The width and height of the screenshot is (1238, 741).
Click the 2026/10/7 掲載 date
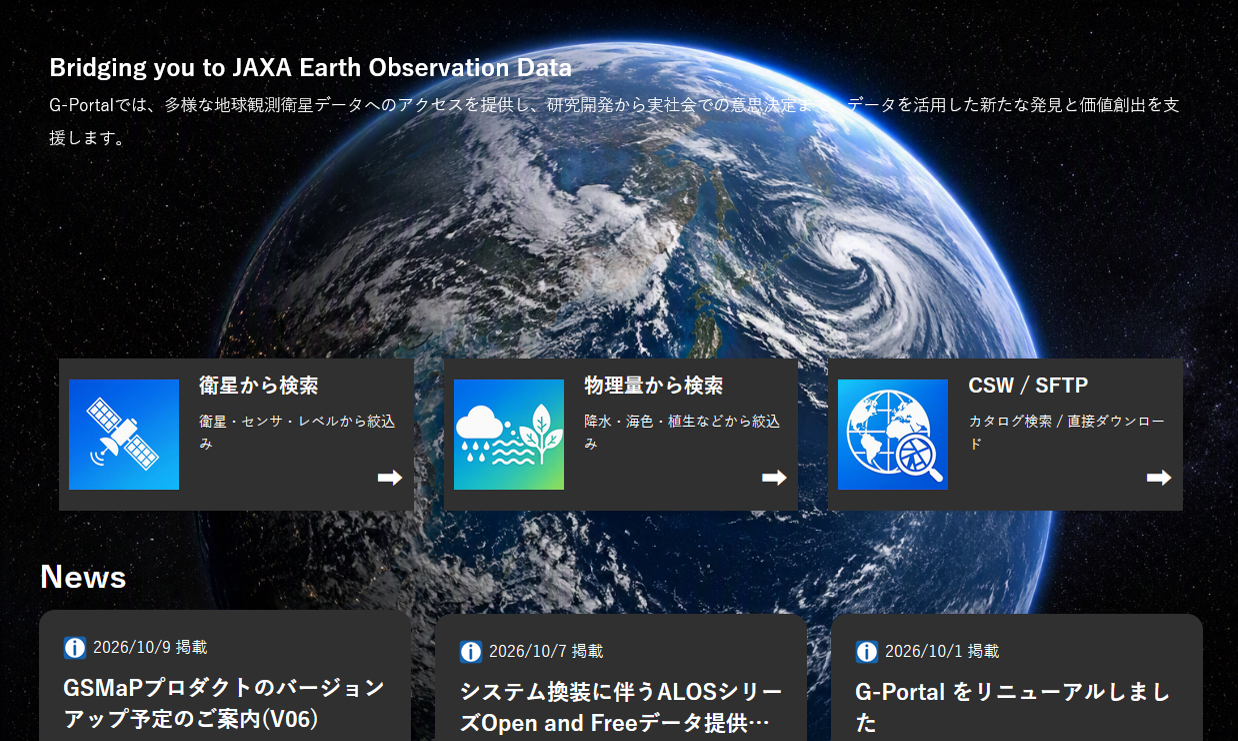(x=546, y=652)
